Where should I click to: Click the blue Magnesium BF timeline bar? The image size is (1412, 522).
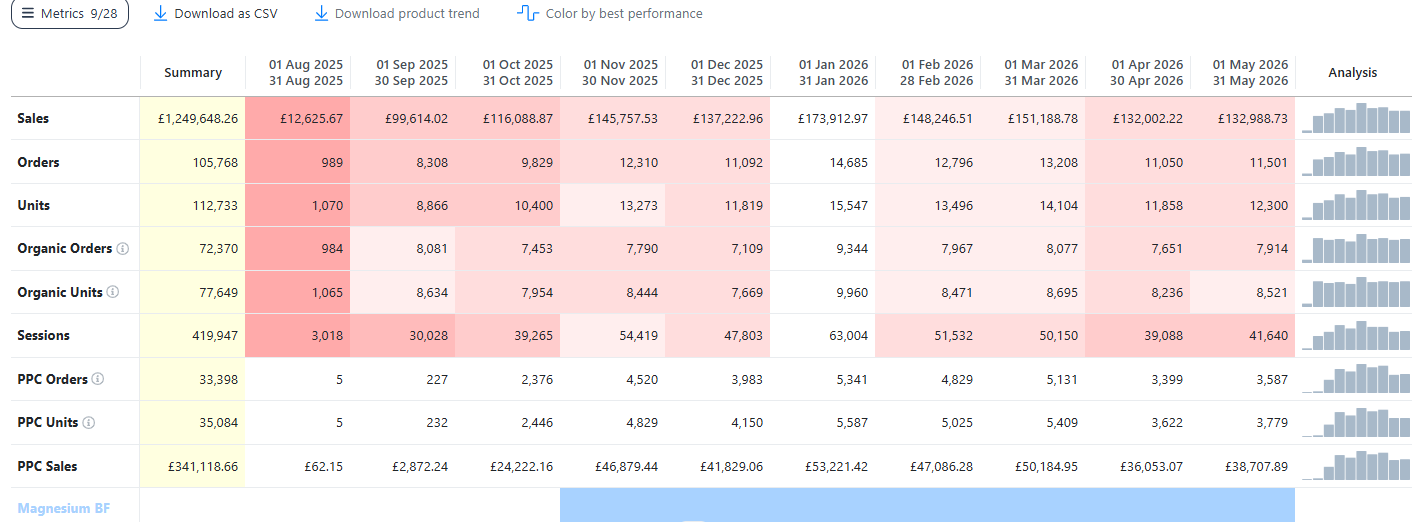click(x=927, y=505)
